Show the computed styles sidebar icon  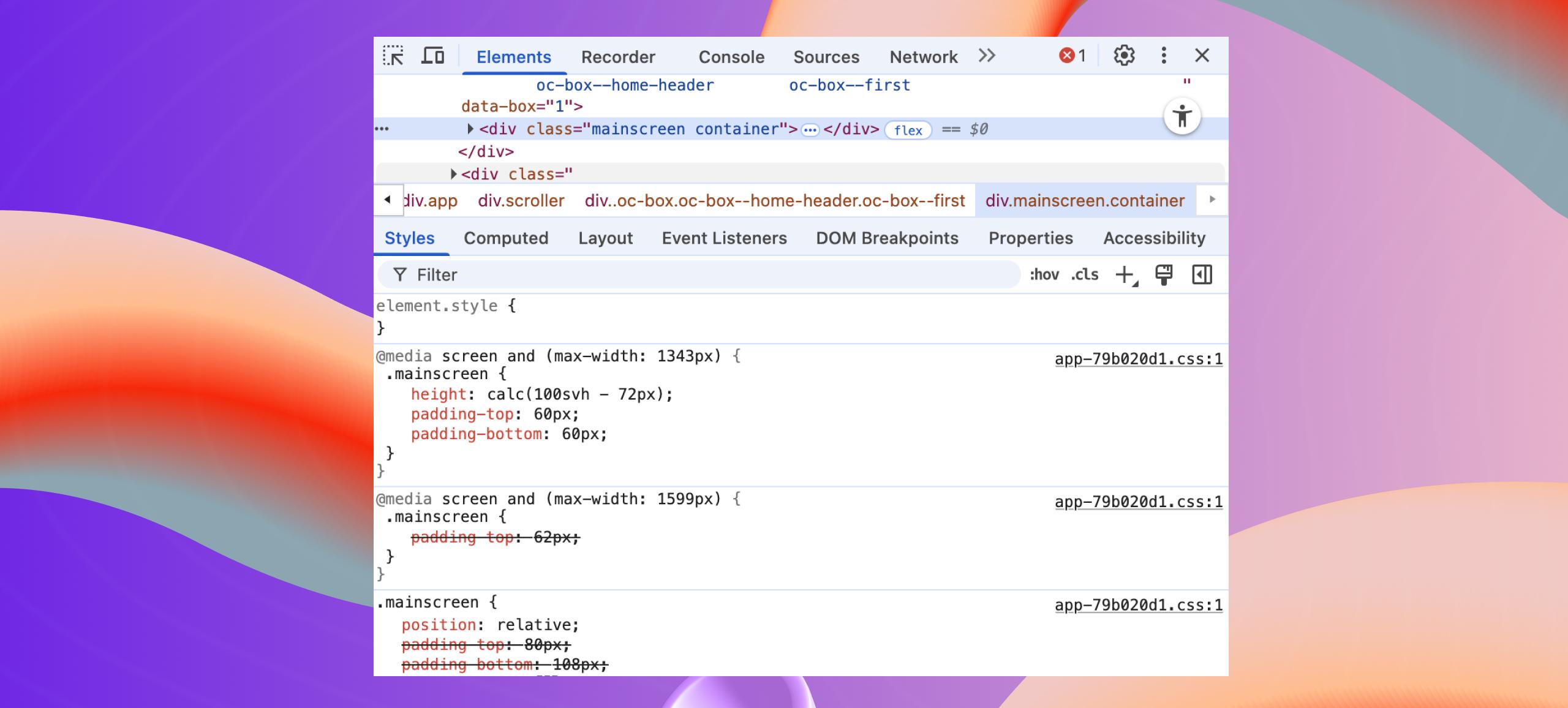[x=1202, y=275]
